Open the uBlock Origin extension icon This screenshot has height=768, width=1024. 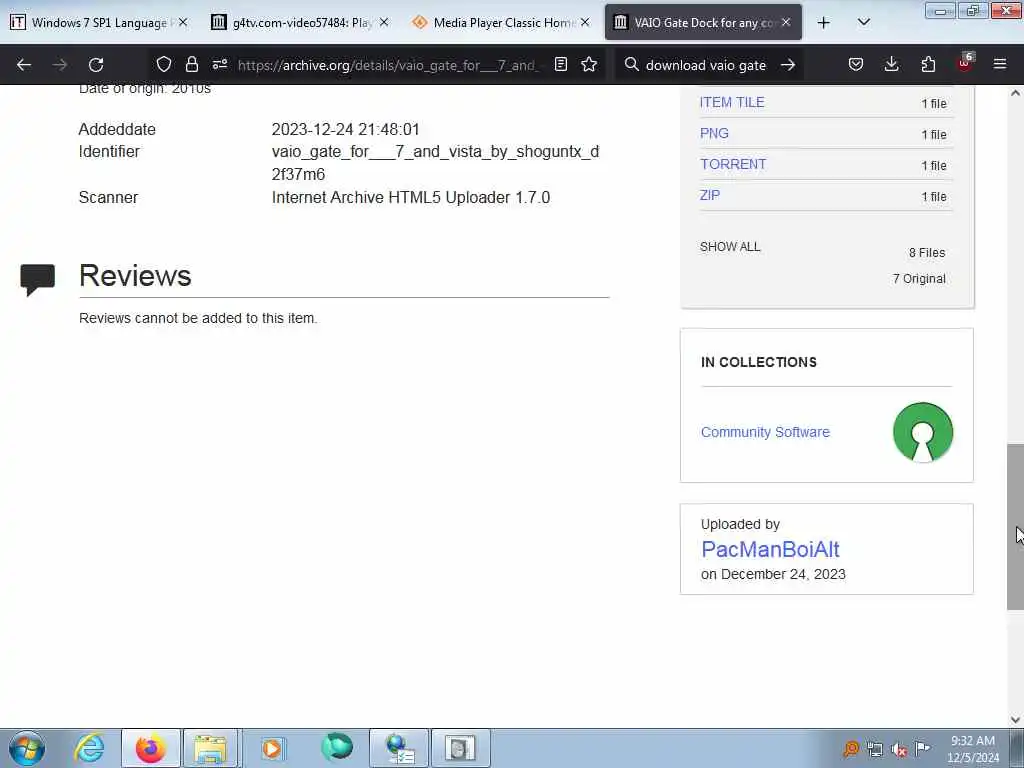(965, 63)
